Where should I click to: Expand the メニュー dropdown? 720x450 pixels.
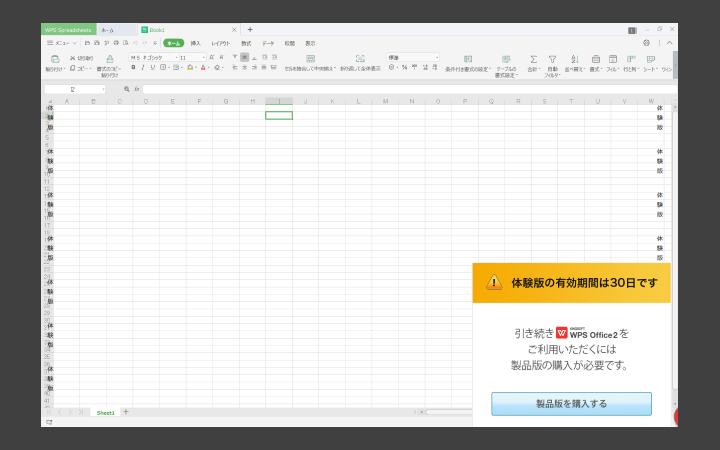tap(62, 43)
